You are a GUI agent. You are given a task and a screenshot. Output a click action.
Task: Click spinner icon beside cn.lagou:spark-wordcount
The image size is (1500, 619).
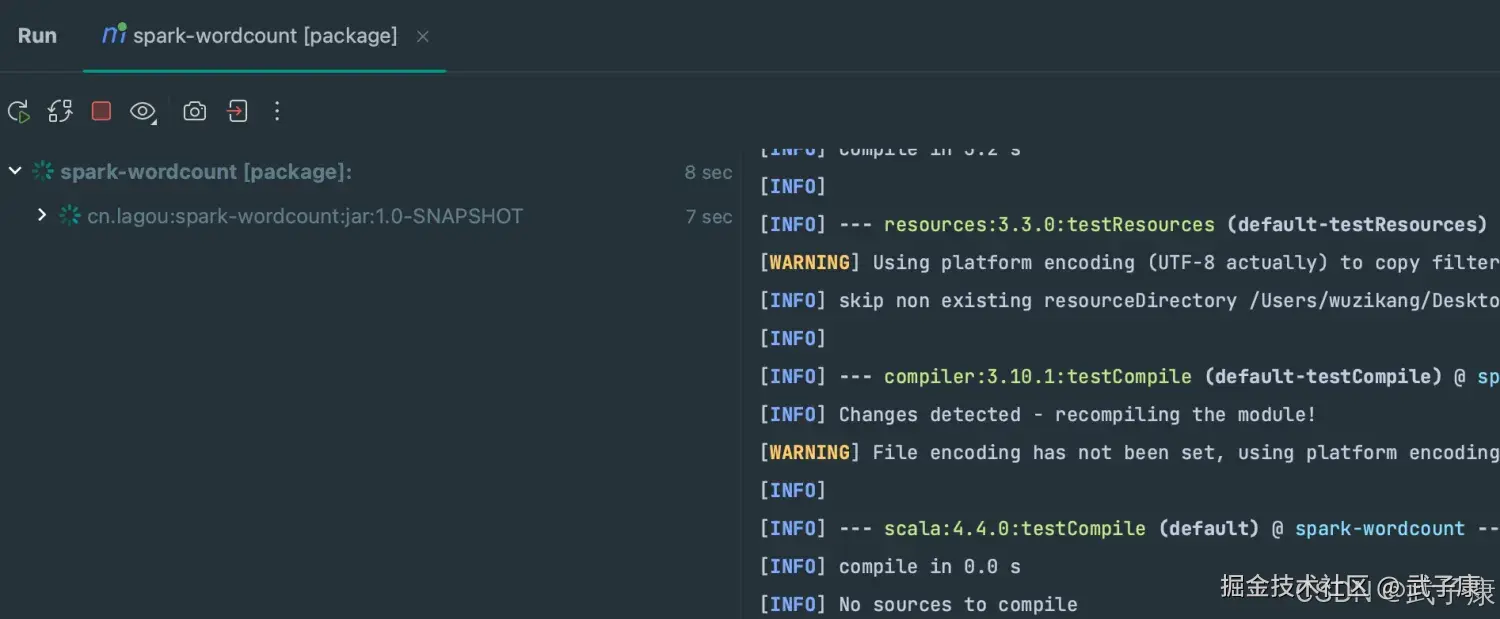click(x=69, y=215)
